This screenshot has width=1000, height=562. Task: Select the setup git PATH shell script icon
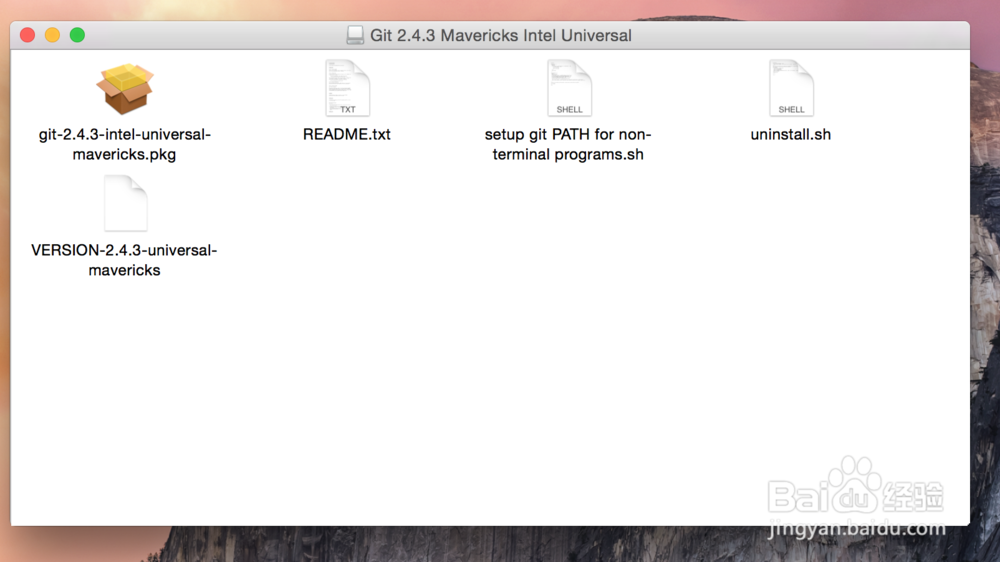tap(569, 88)
